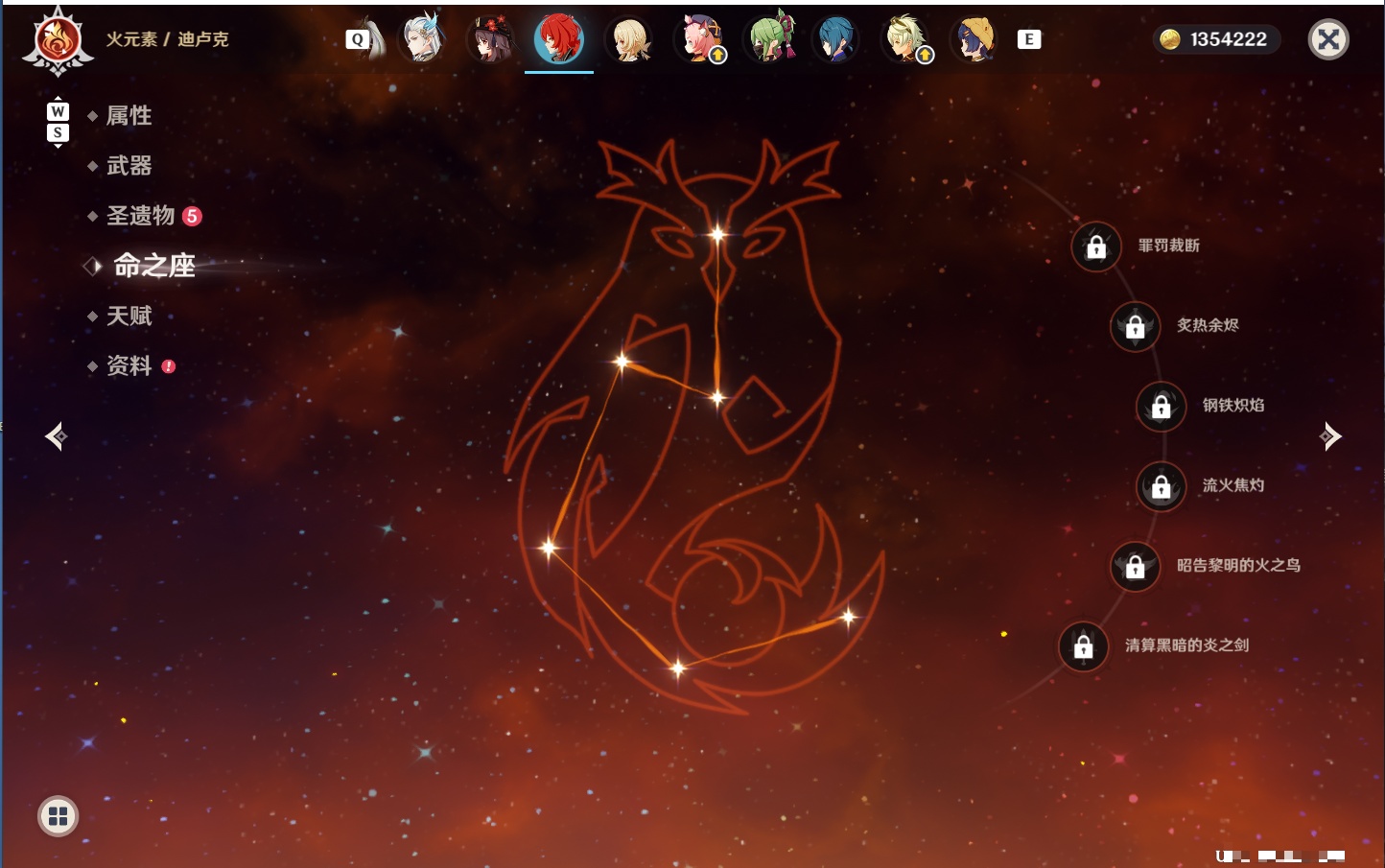1385x868 pixels.
Task: Click the Pyro element emblem icon
Action: pyautogui.click(x=58, y=41)
